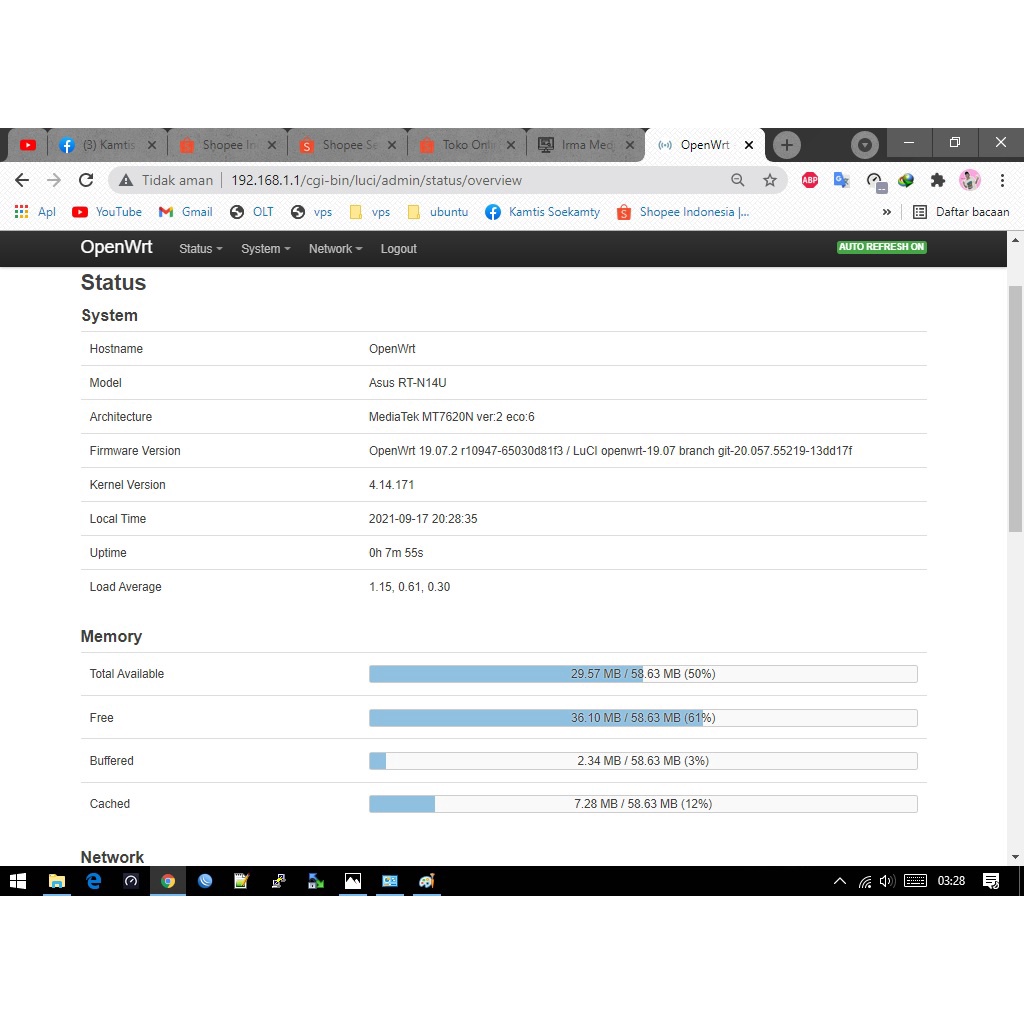The height and width of the screenshot is (1024, 1024).
Task: Open the Paint palette taskbar icon
Action: [x=426, y=881]
